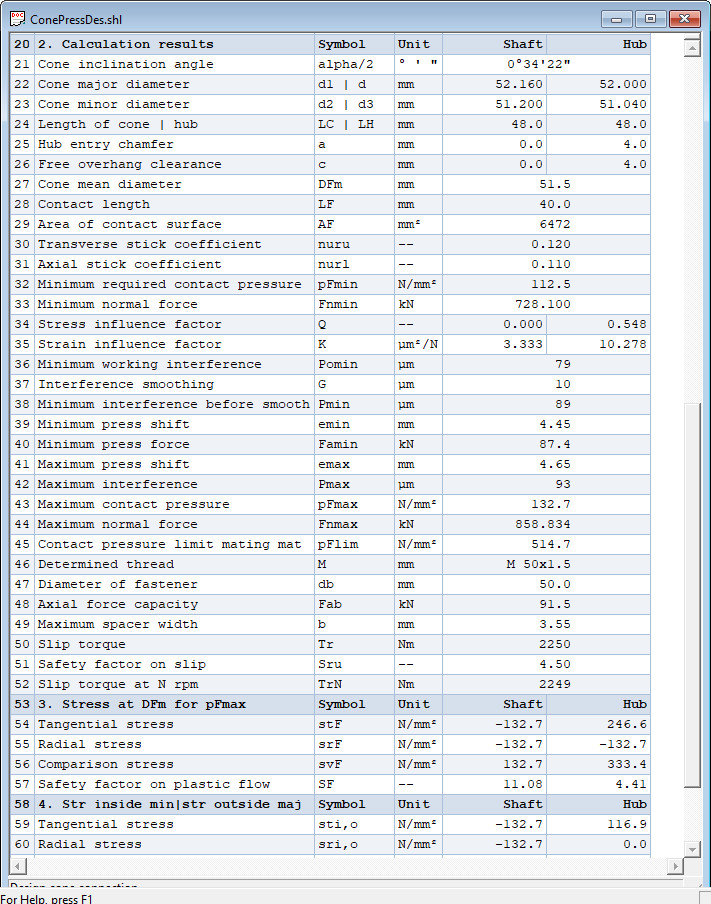Select Hub comparison stress value 333.4
The width and height of the screenshot is (711, 904).
point(626,764)
